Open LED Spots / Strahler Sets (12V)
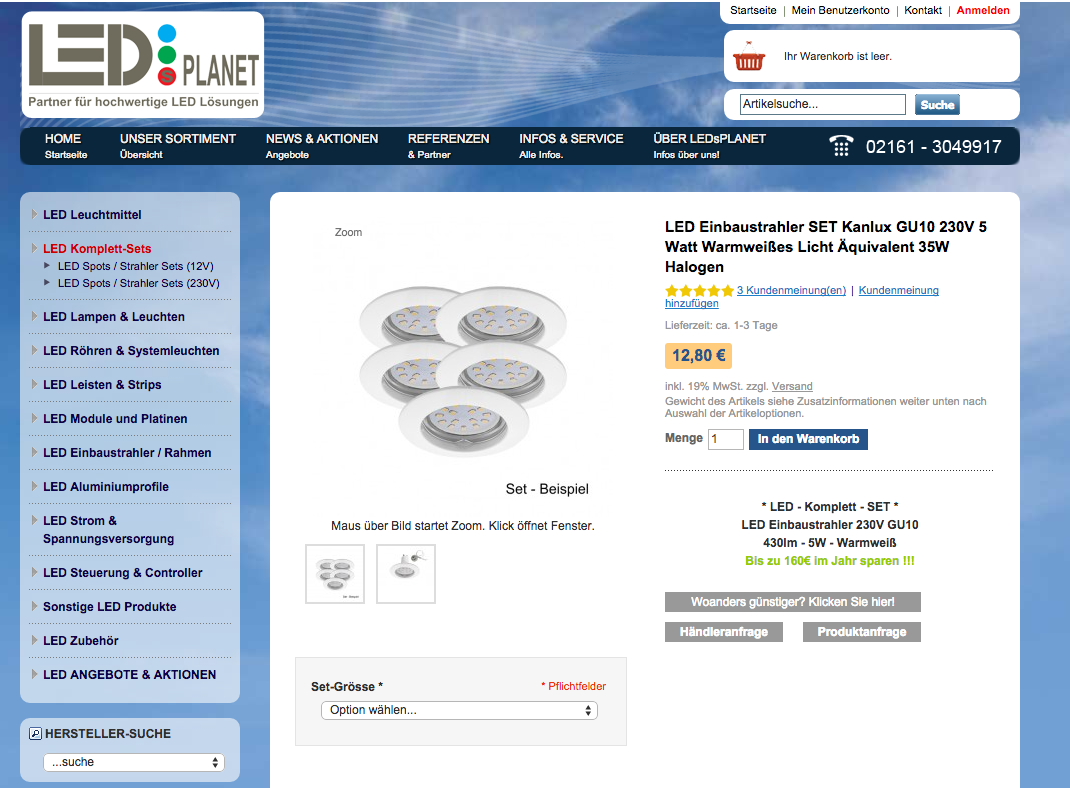1070x788 pixels. point(135,266)
